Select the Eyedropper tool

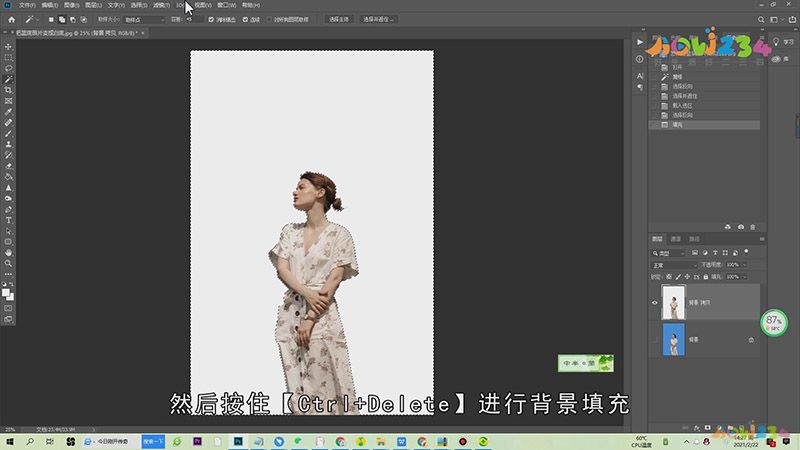tap(8, 112)
